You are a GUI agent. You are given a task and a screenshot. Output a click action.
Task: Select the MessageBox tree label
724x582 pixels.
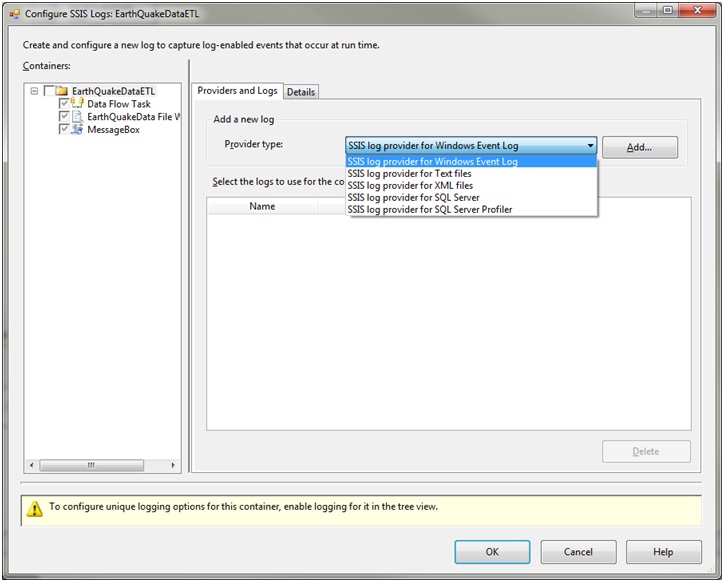(x=113, y=130)
